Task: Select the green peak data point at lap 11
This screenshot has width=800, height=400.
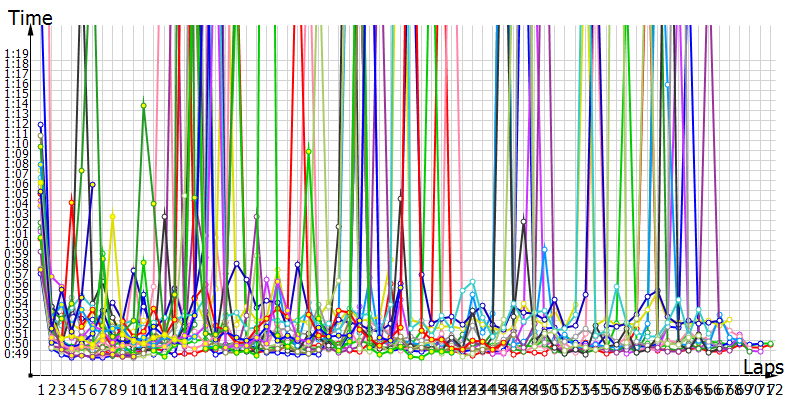Action: 144,105
